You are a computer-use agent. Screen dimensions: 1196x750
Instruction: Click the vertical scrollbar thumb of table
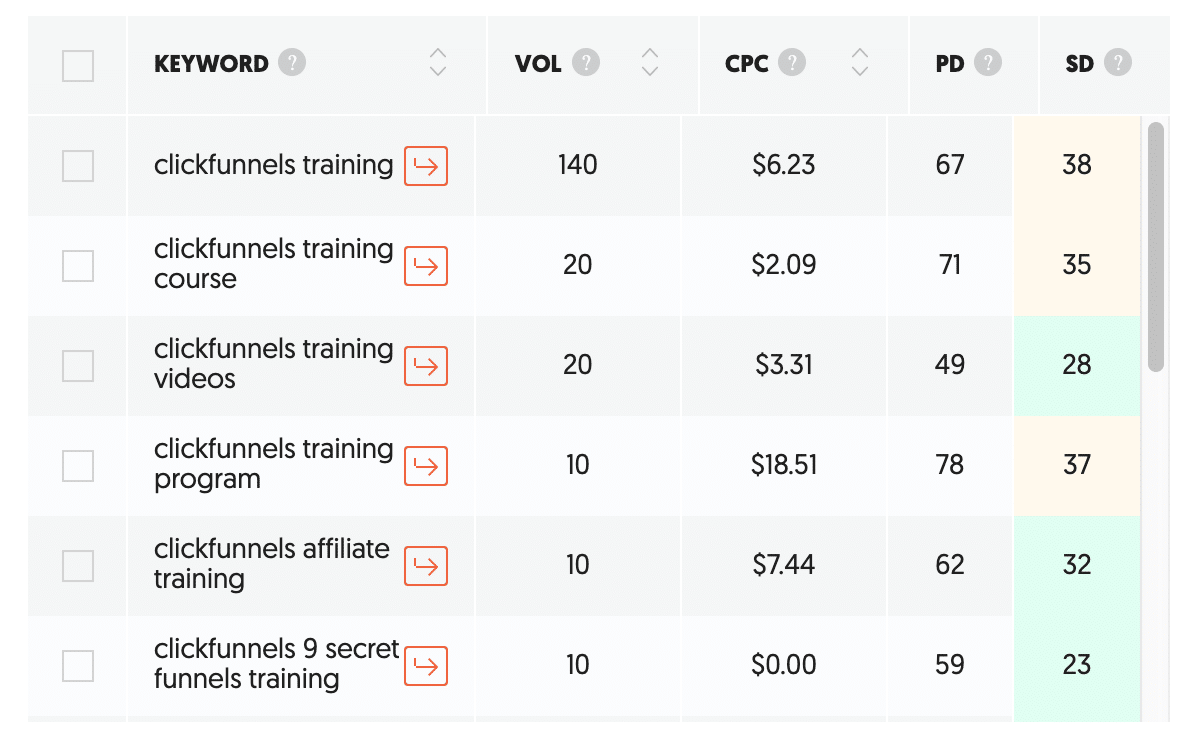tap(1156, 246)
